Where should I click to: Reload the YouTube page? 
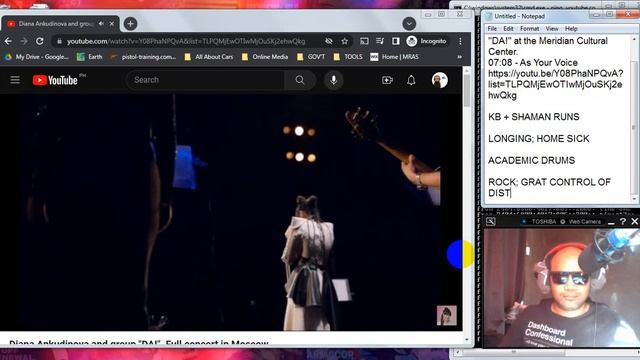pyautogui.click(x=40, y=41)
